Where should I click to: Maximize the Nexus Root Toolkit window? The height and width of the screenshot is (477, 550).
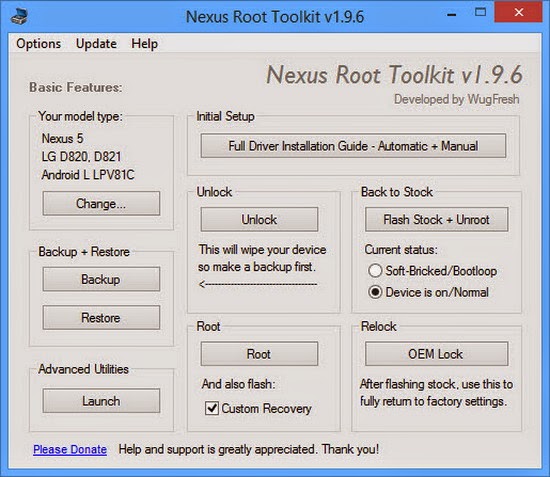(480, 13)
